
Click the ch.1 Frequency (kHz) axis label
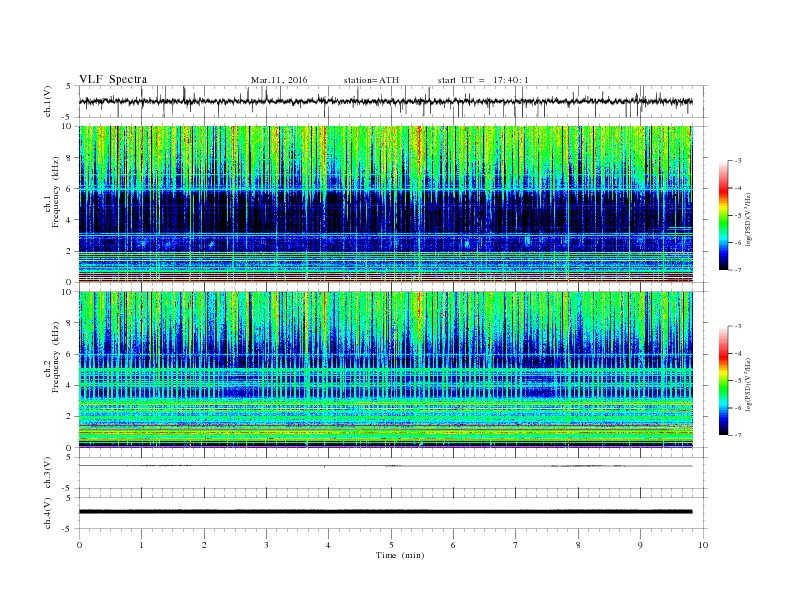coord(53,192)
